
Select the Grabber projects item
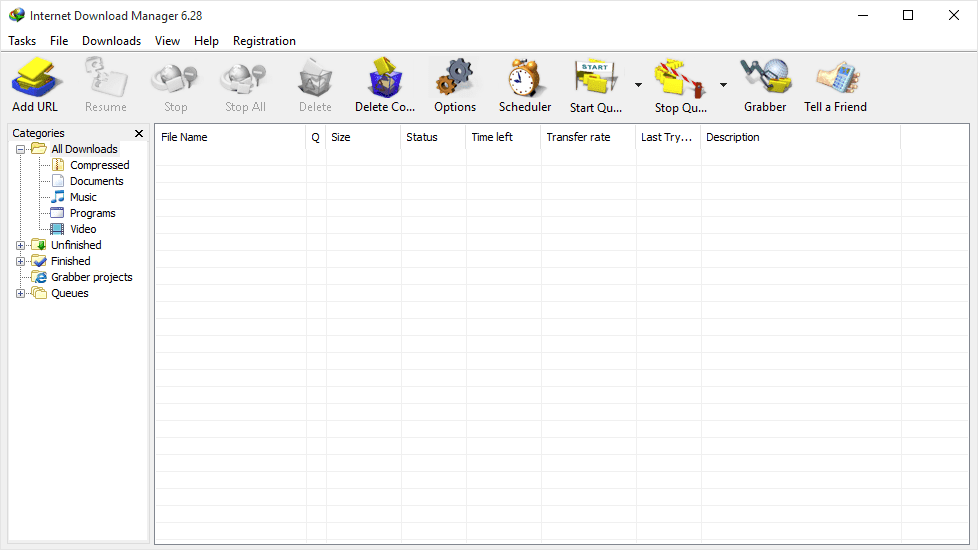[92, 277]
